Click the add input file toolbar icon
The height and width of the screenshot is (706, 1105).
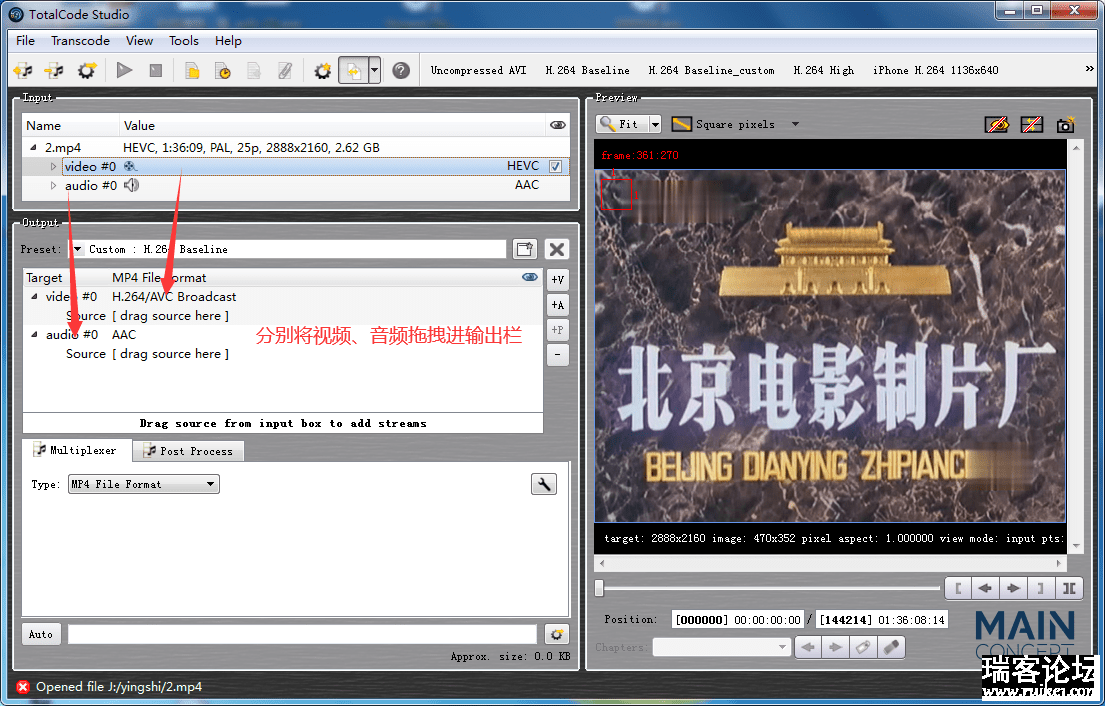pos(23,70)
